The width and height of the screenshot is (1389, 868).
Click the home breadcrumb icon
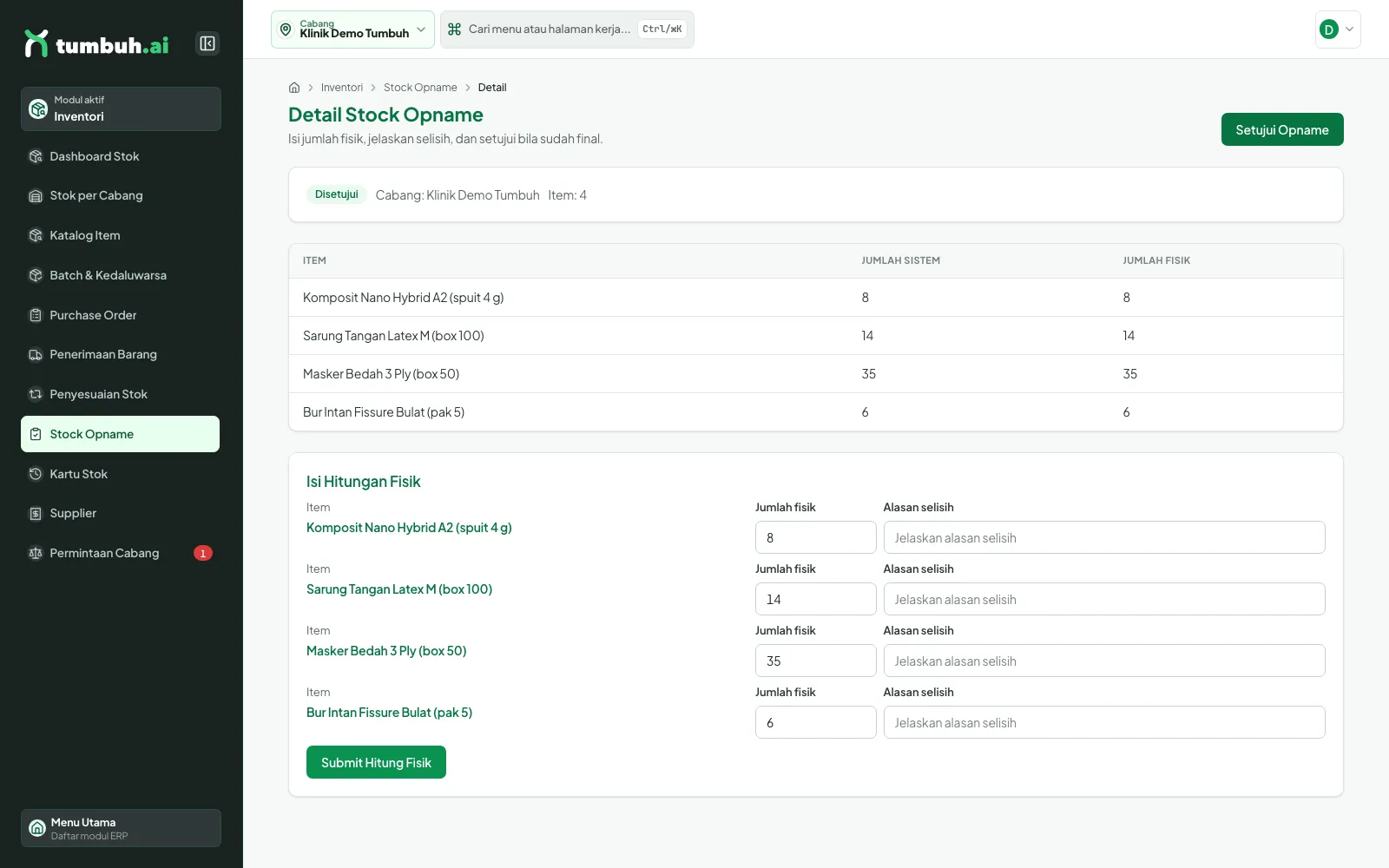tap(294, 88)
